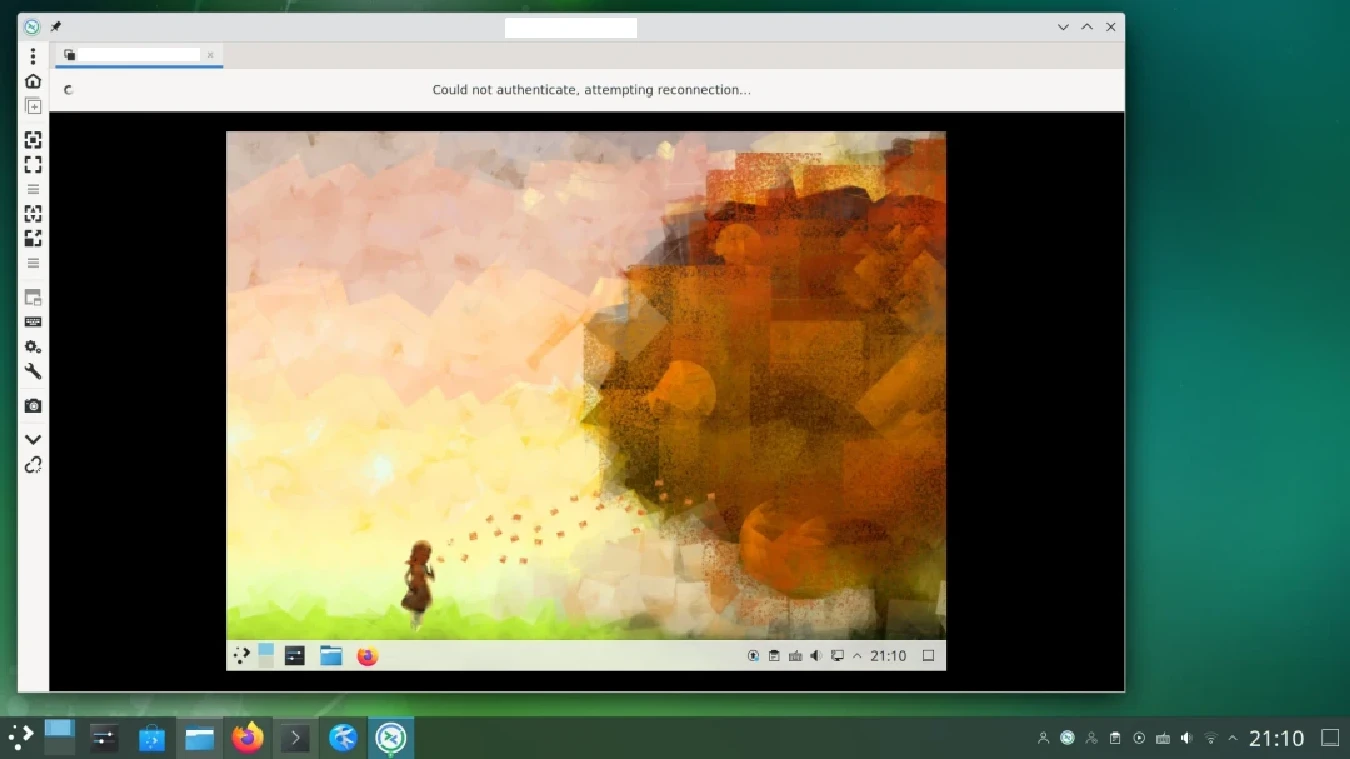This screenshot has width=1350, height=759.
Task: Open Remmina main window via home icon
Action: click(x=33, y=81)
